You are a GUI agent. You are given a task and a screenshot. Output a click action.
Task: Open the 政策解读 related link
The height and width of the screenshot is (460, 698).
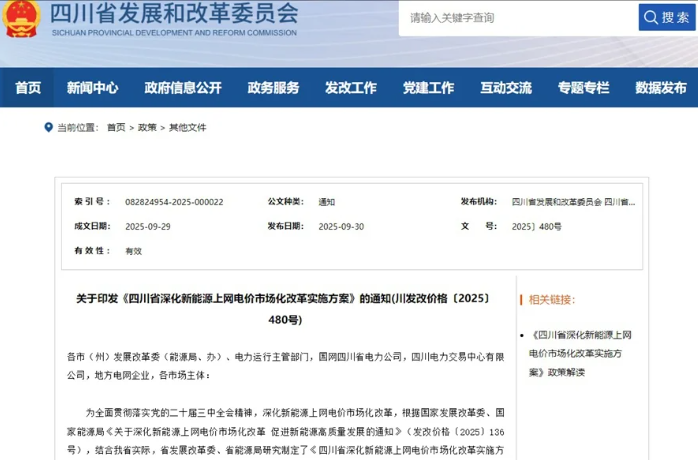[587, 353]
